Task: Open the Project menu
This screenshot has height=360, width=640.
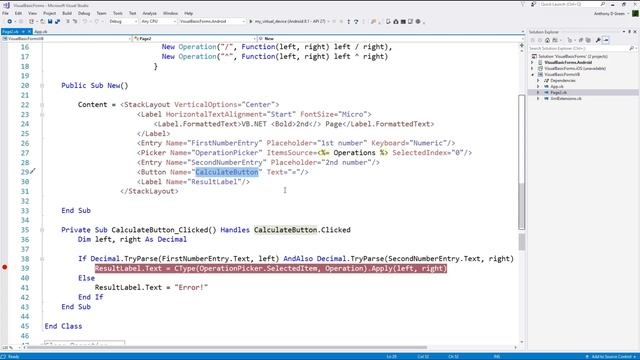Action: coord(49,13)
